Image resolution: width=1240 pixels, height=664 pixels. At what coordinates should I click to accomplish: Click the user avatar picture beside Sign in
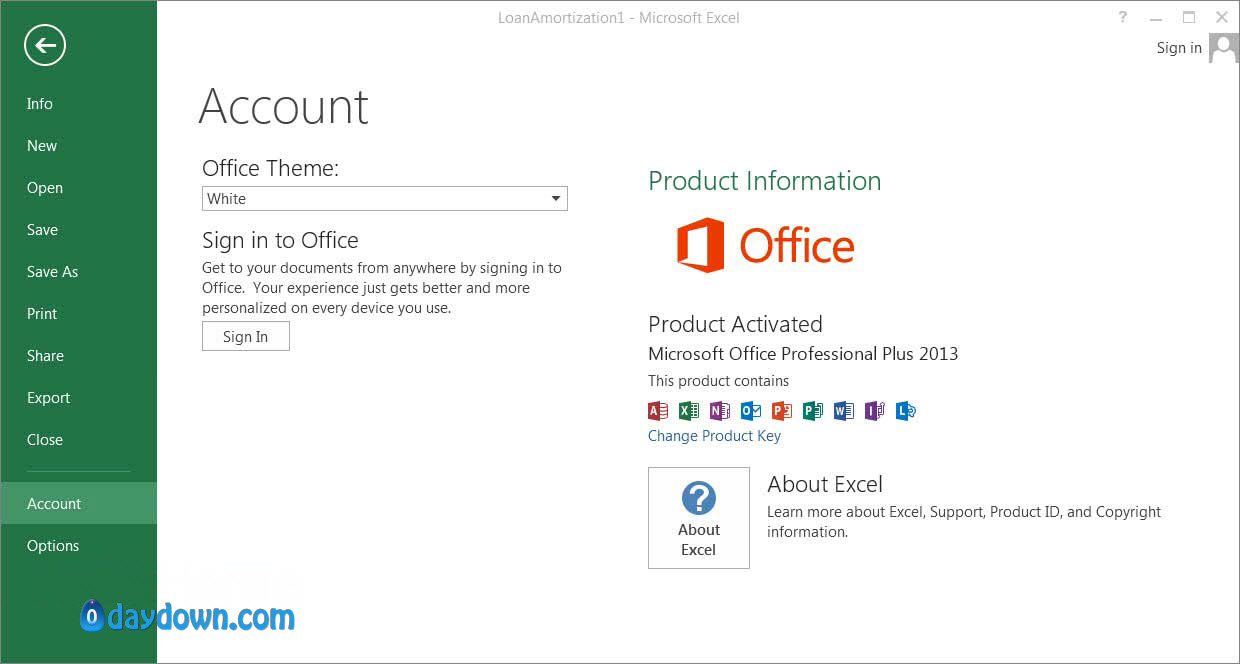coord(1223,47)
